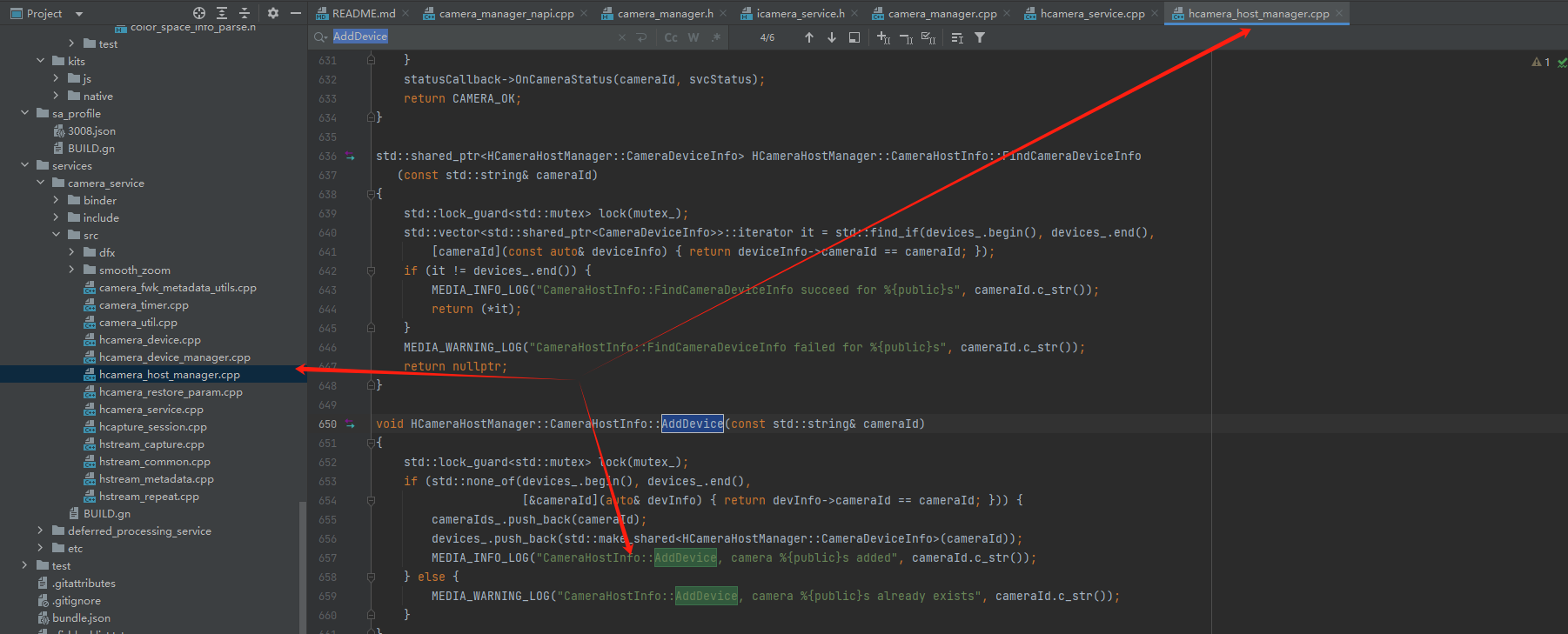Viewport: 1568px width, 634px height.
Task: Open find results in new window icon
Action: click(x=854, y=37)
